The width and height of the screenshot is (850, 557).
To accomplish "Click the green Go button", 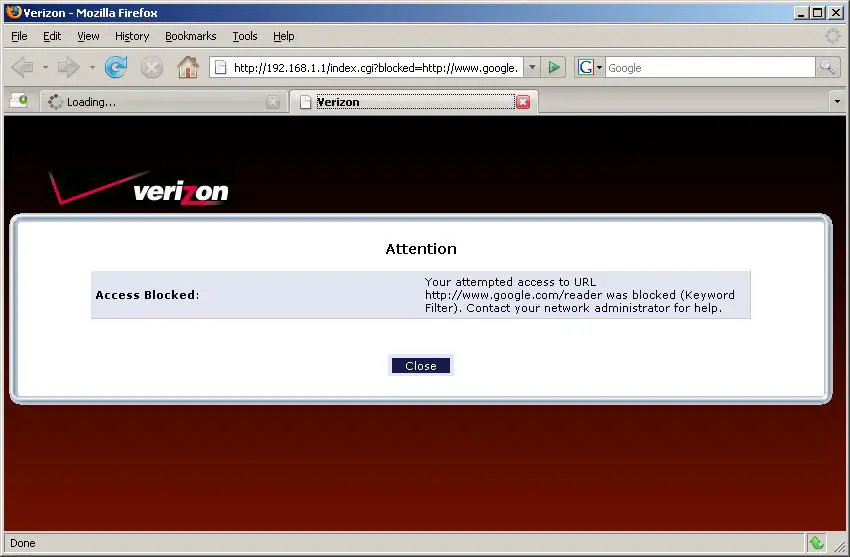I will (x=554, y=68).
